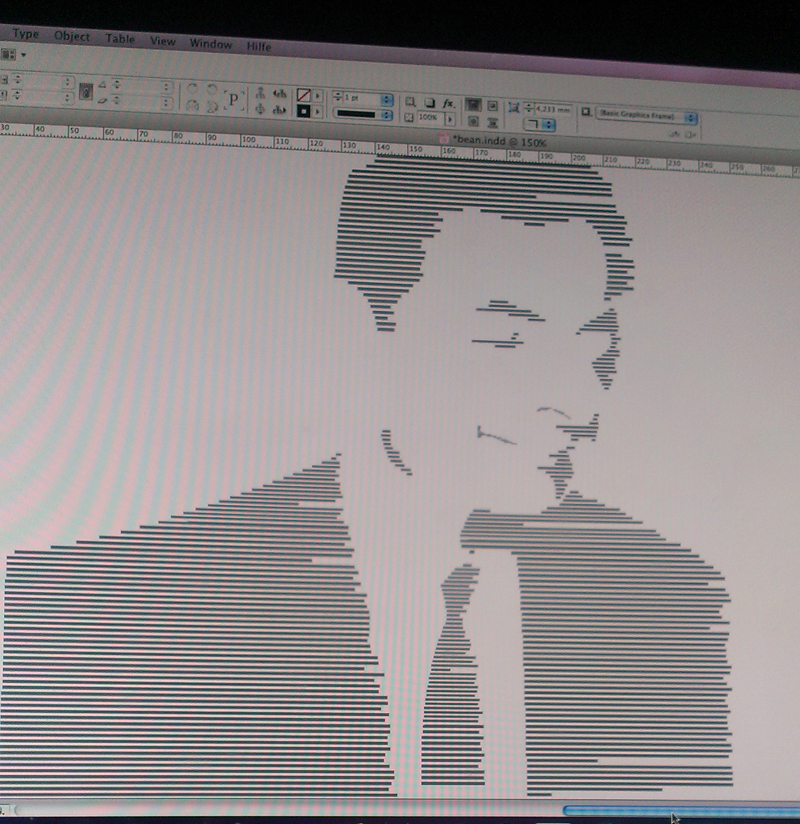Open the Object menu
The image size is (800, 824).
pos(72,36)
